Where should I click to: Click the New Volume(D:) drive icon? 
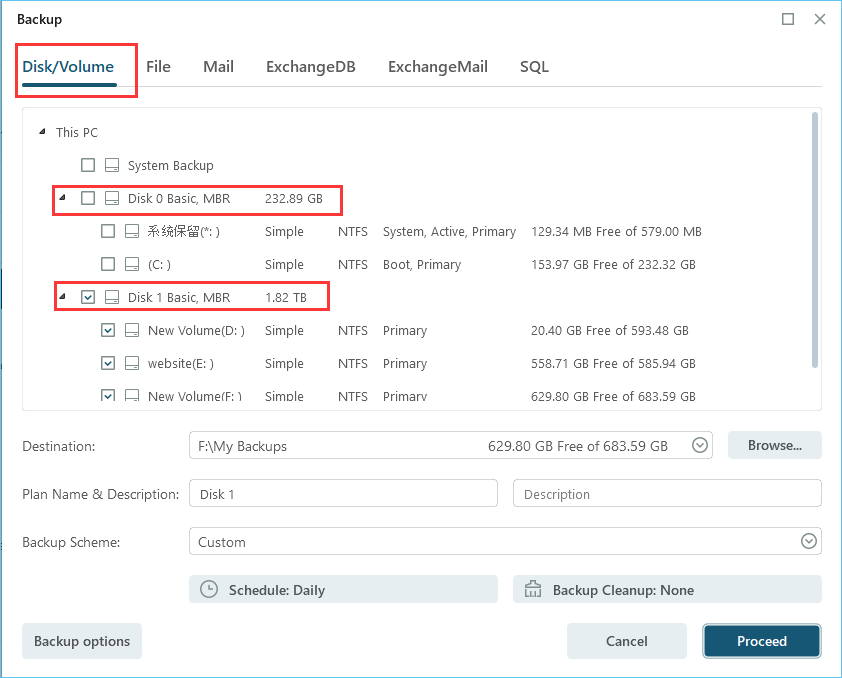point(132,331)
